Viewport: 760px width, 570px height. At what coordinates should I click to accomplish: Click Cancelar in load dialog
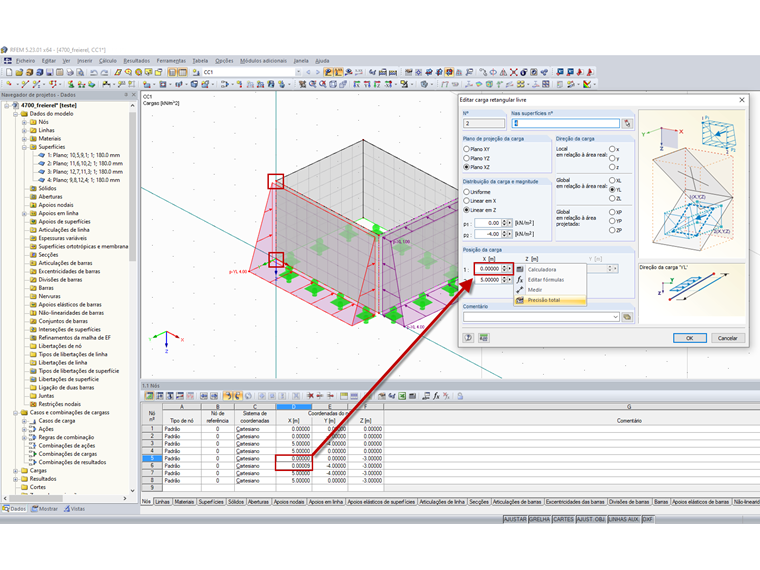tap(728, 338)
